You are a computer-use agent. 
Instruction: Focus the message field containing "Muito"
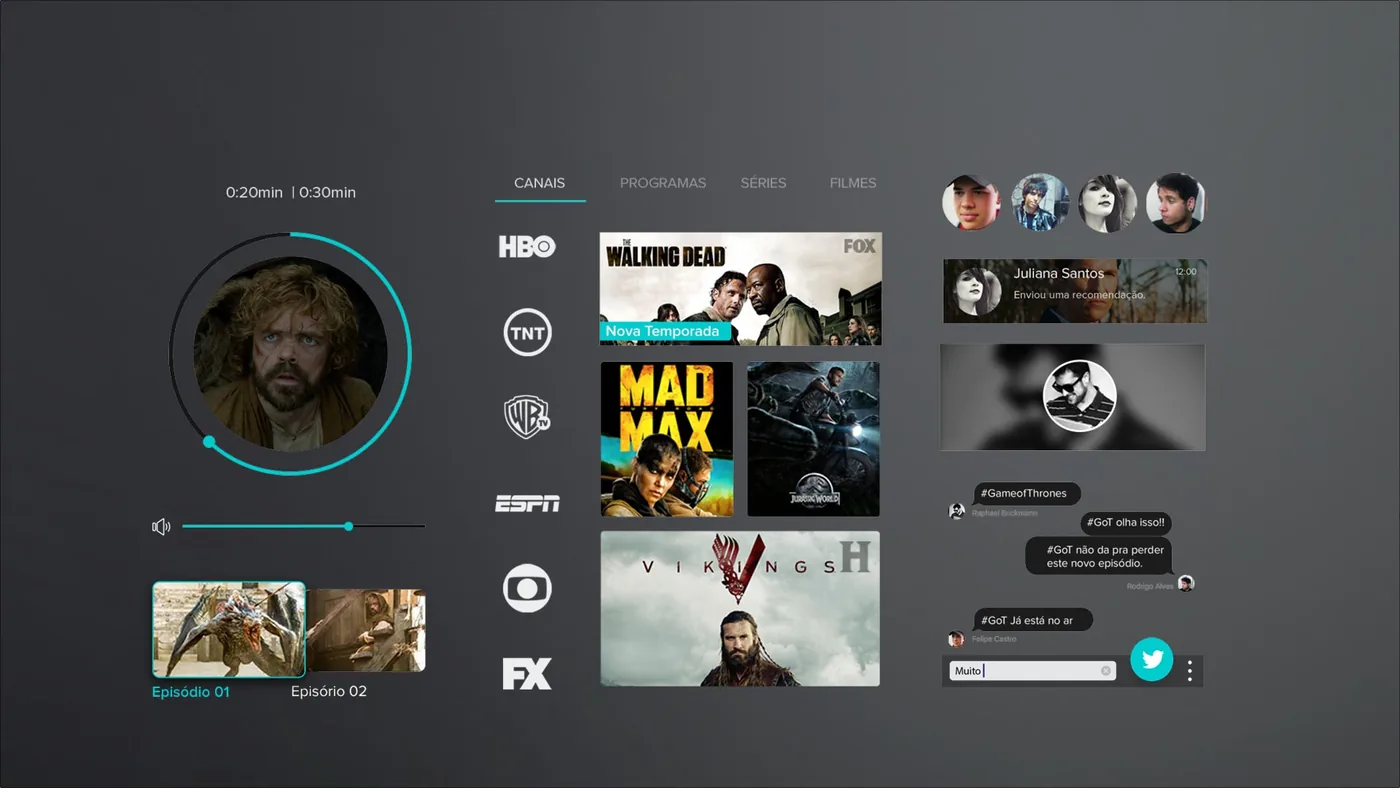[1033, 671]
